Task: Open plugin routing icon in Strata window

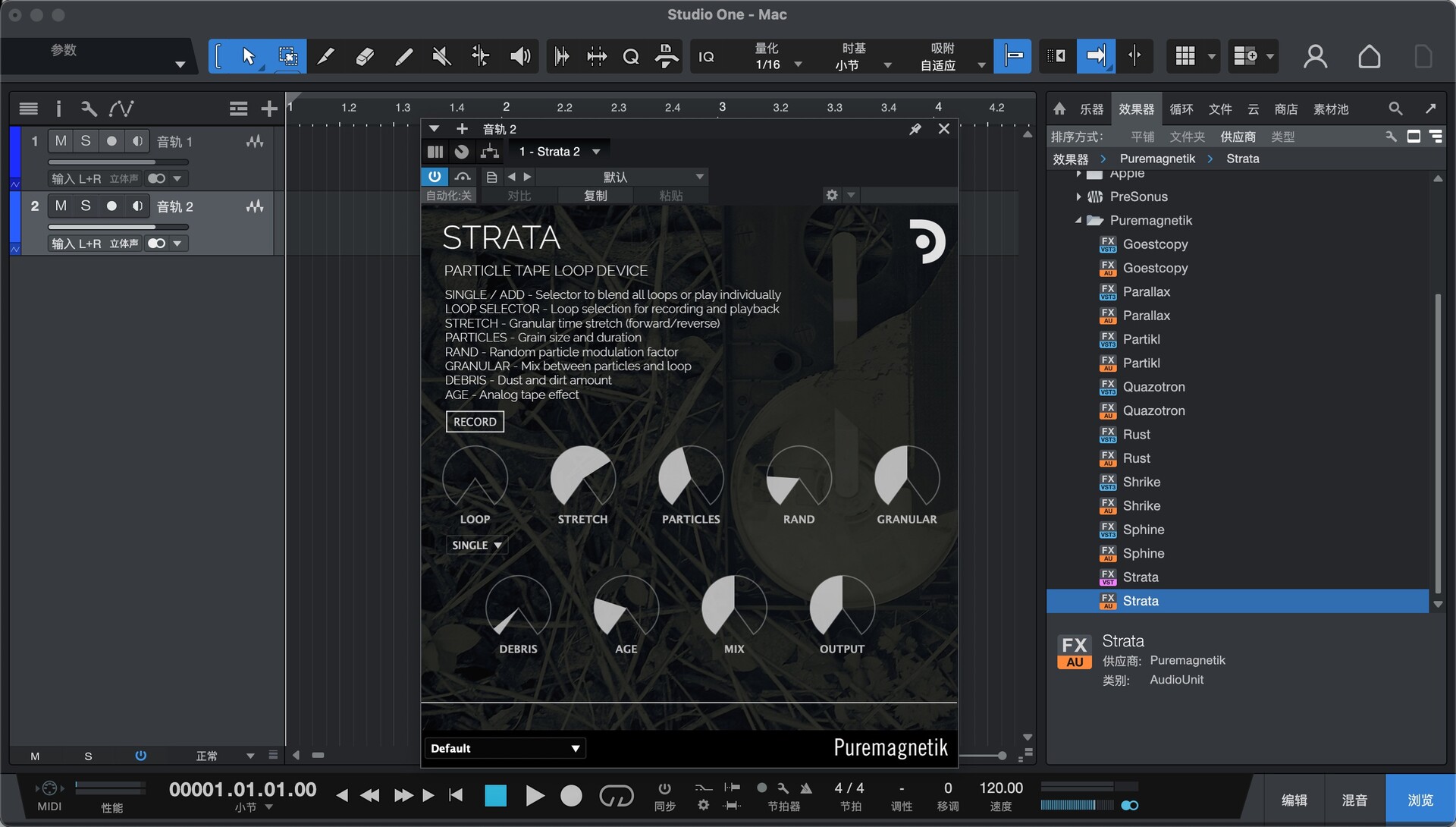Action: point(490,152)
